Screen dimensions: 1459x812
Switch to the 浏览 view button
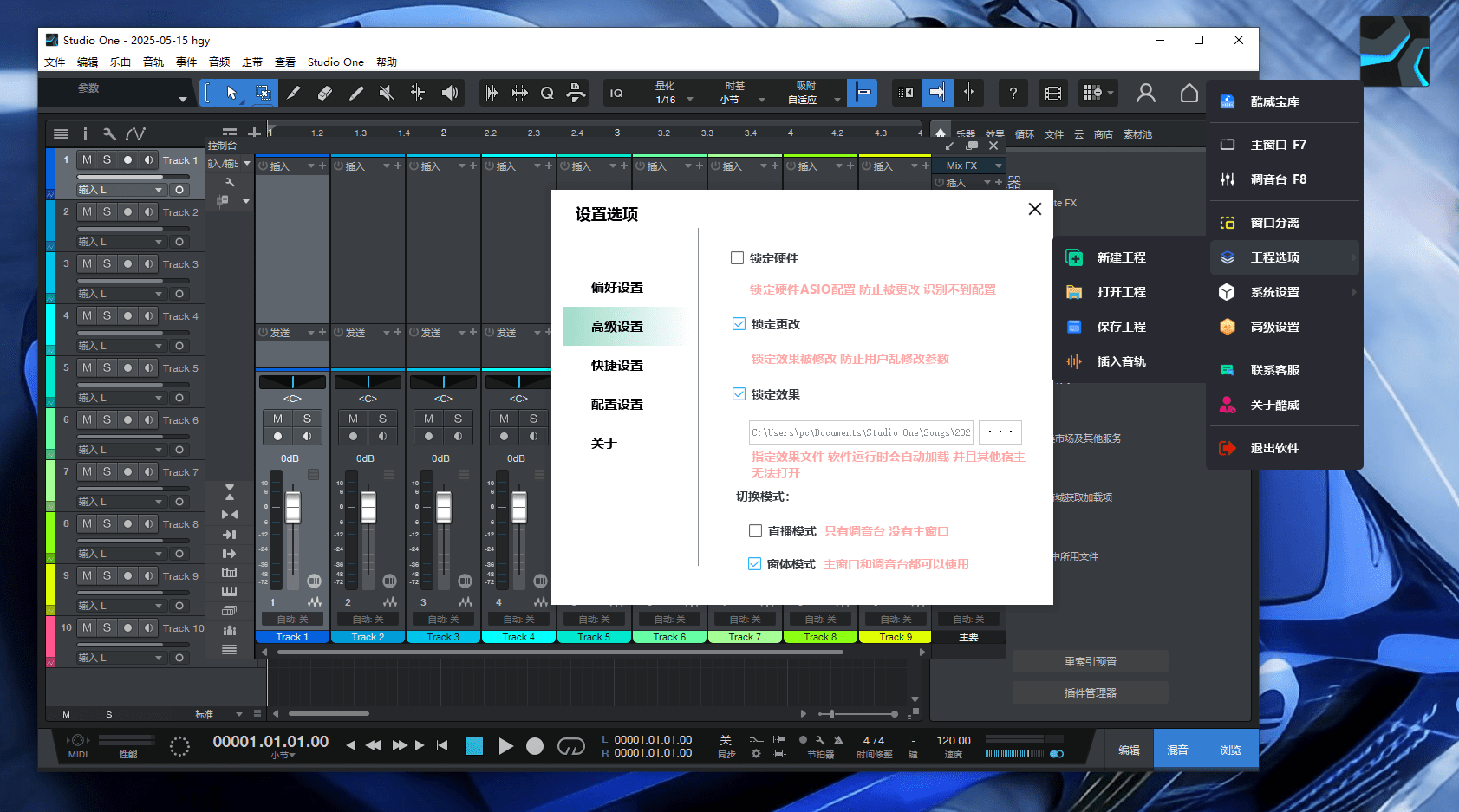click(x=1230, y=750)
